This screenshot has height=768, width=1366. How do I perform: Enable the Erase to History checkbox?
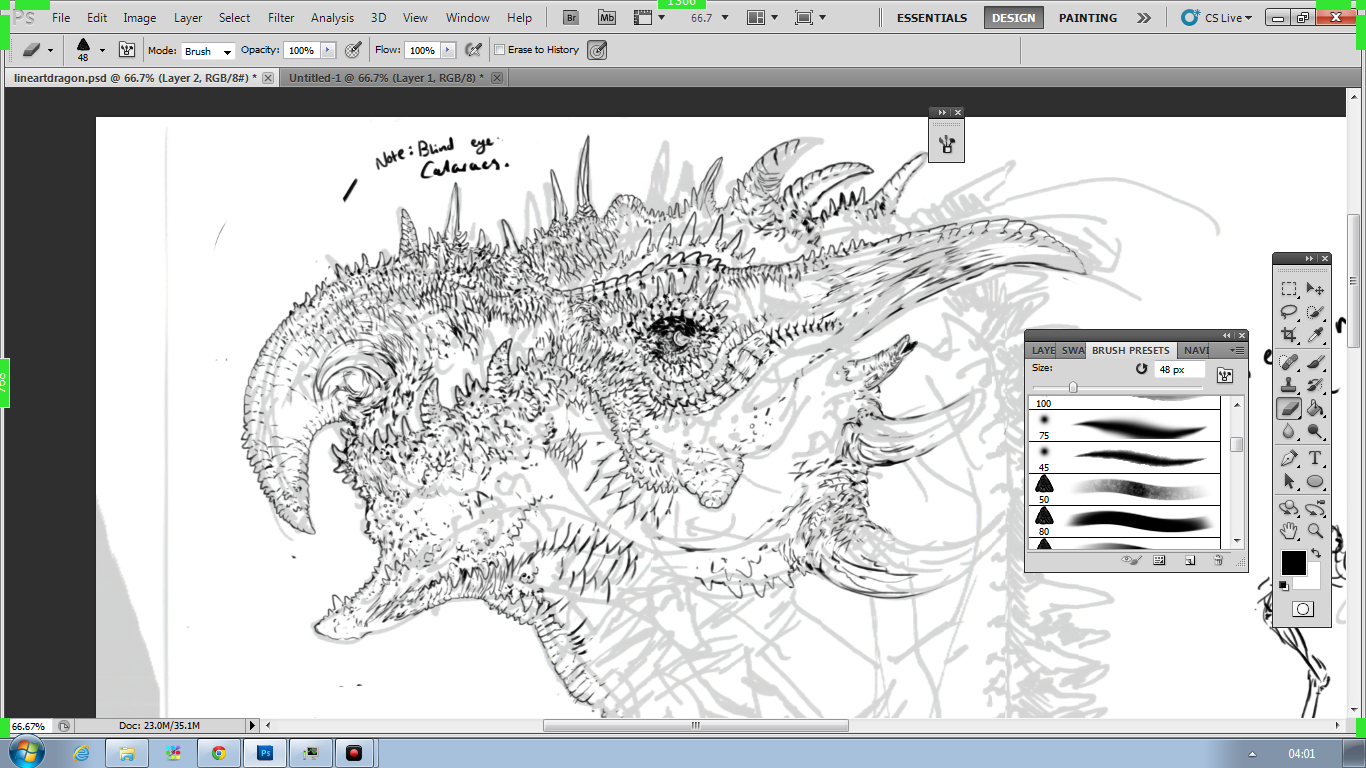(x=500, y=50)
